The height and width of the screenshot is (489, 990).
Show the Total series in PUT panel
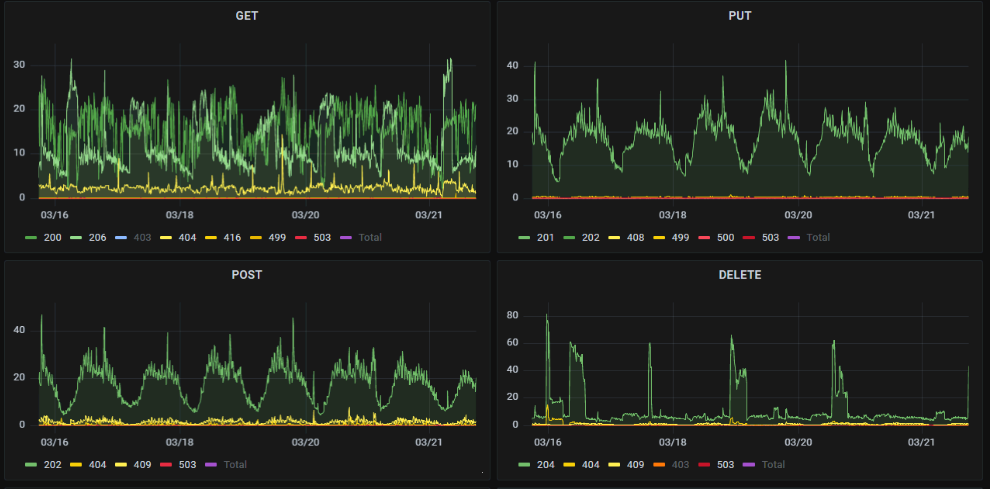[818, 238]
